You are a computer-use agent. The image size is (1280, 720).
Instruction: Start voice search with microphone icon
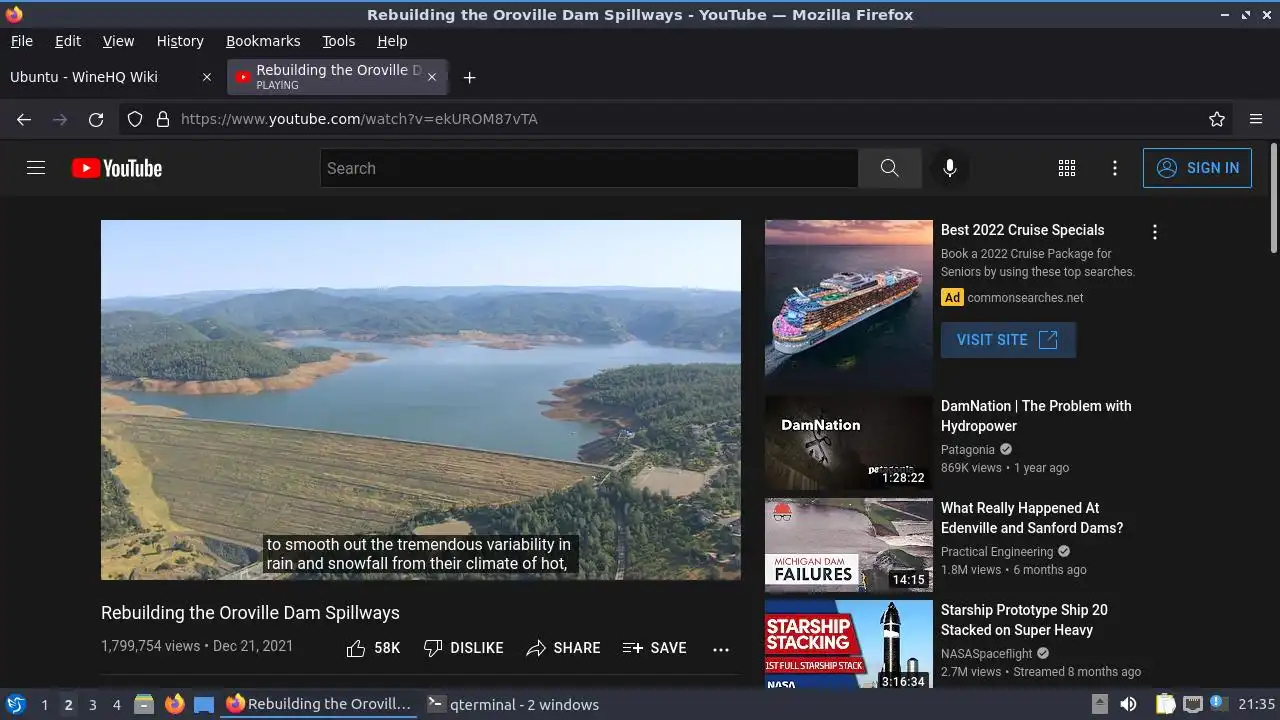pyautogui.click(x=950, y=168)
